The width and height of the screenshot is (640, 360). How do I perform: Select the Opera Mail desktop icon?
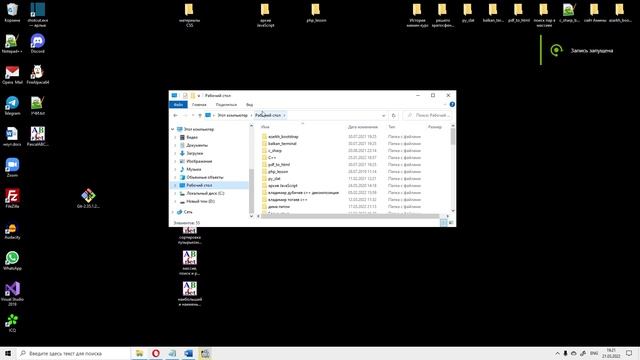pyautogui.click(x=12, y=75)
